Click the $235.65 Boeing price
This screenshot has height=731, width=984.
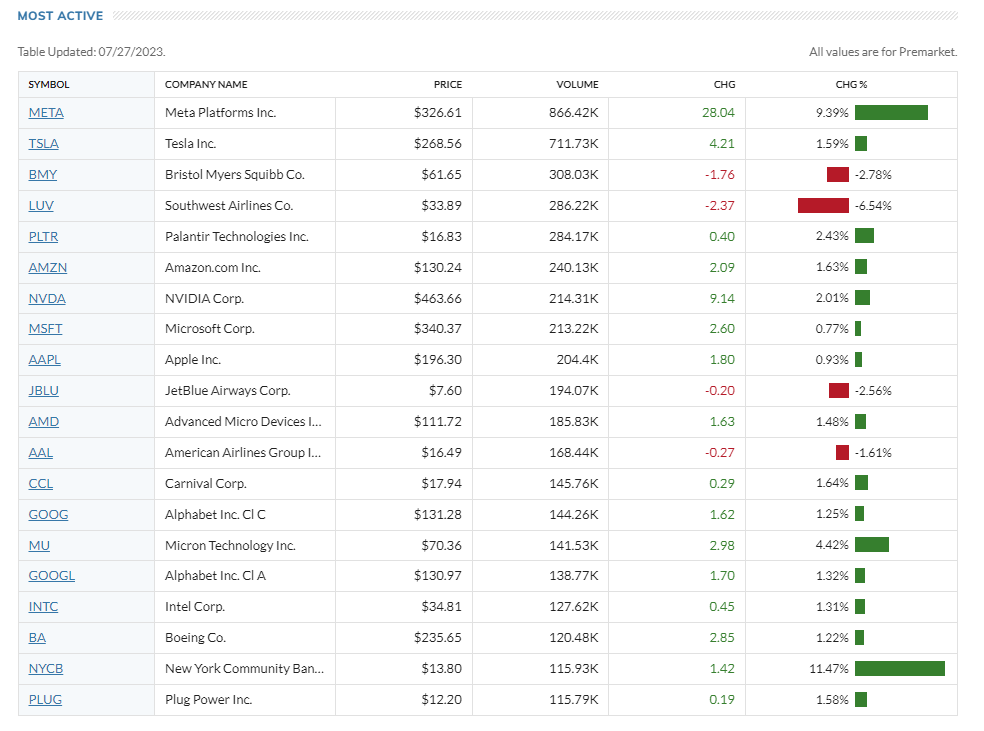pyautogui.click(x=437, y=638)
